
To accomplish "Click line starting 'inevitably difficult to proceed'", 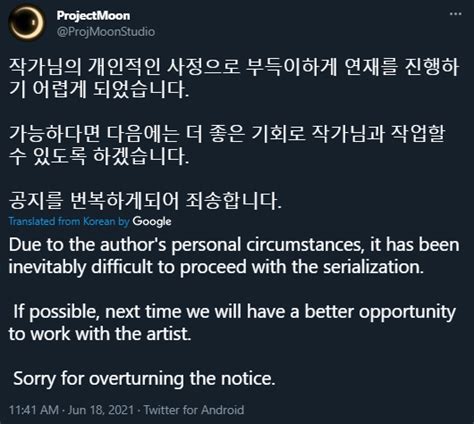I will (216, 267).
